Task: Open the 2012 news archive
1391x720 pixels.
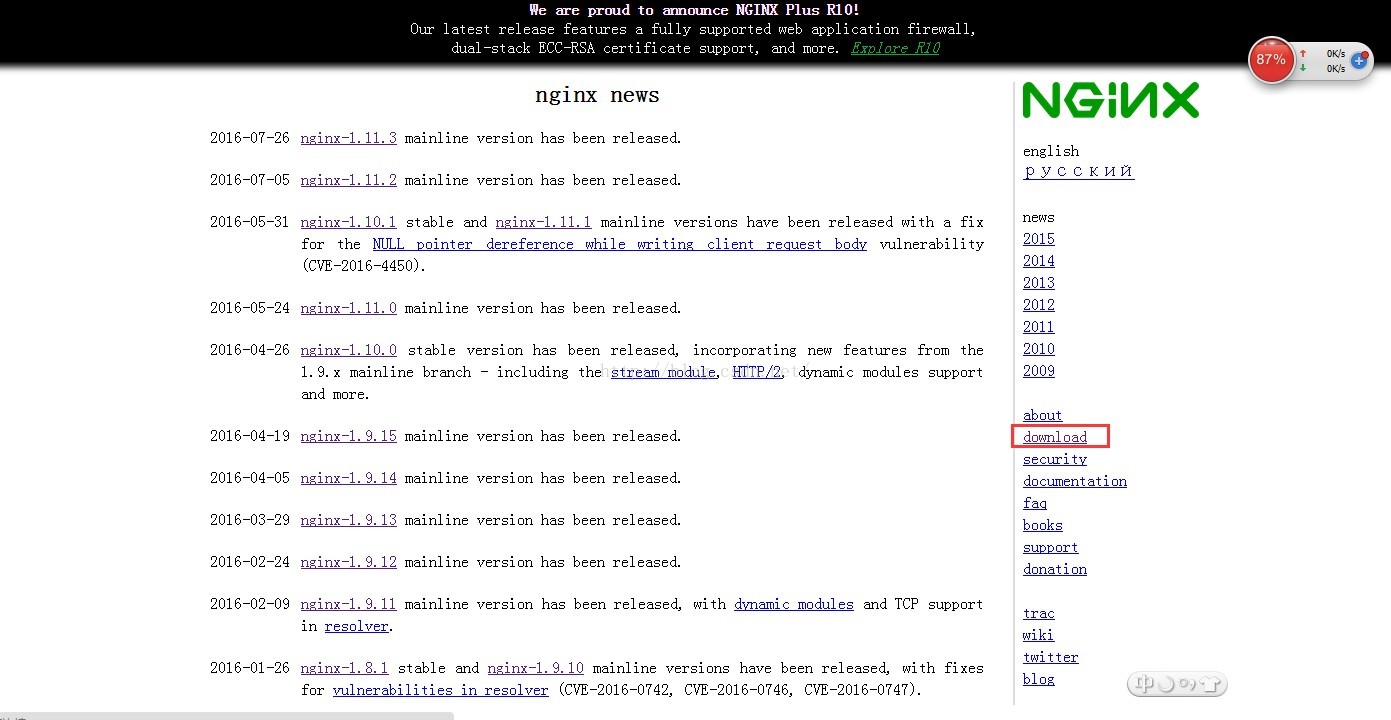Action: (1039, 305)
